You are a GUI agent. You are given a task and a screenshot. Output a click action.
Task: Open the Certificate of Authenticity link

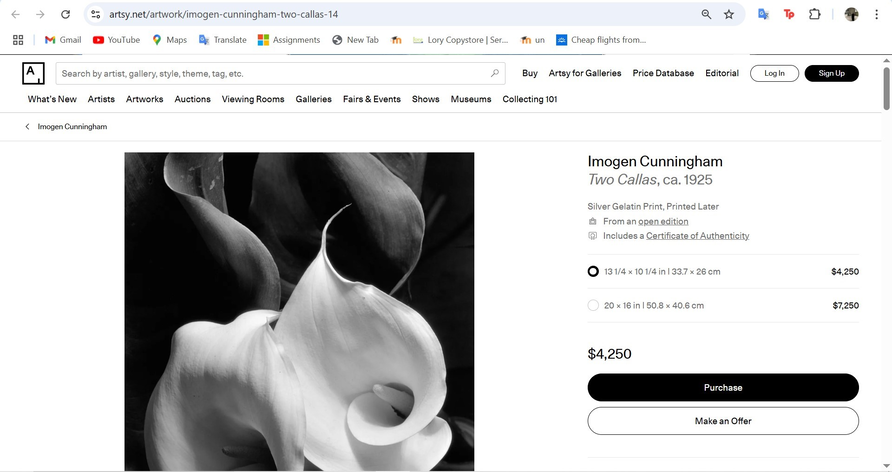click(x=697, y=236)
